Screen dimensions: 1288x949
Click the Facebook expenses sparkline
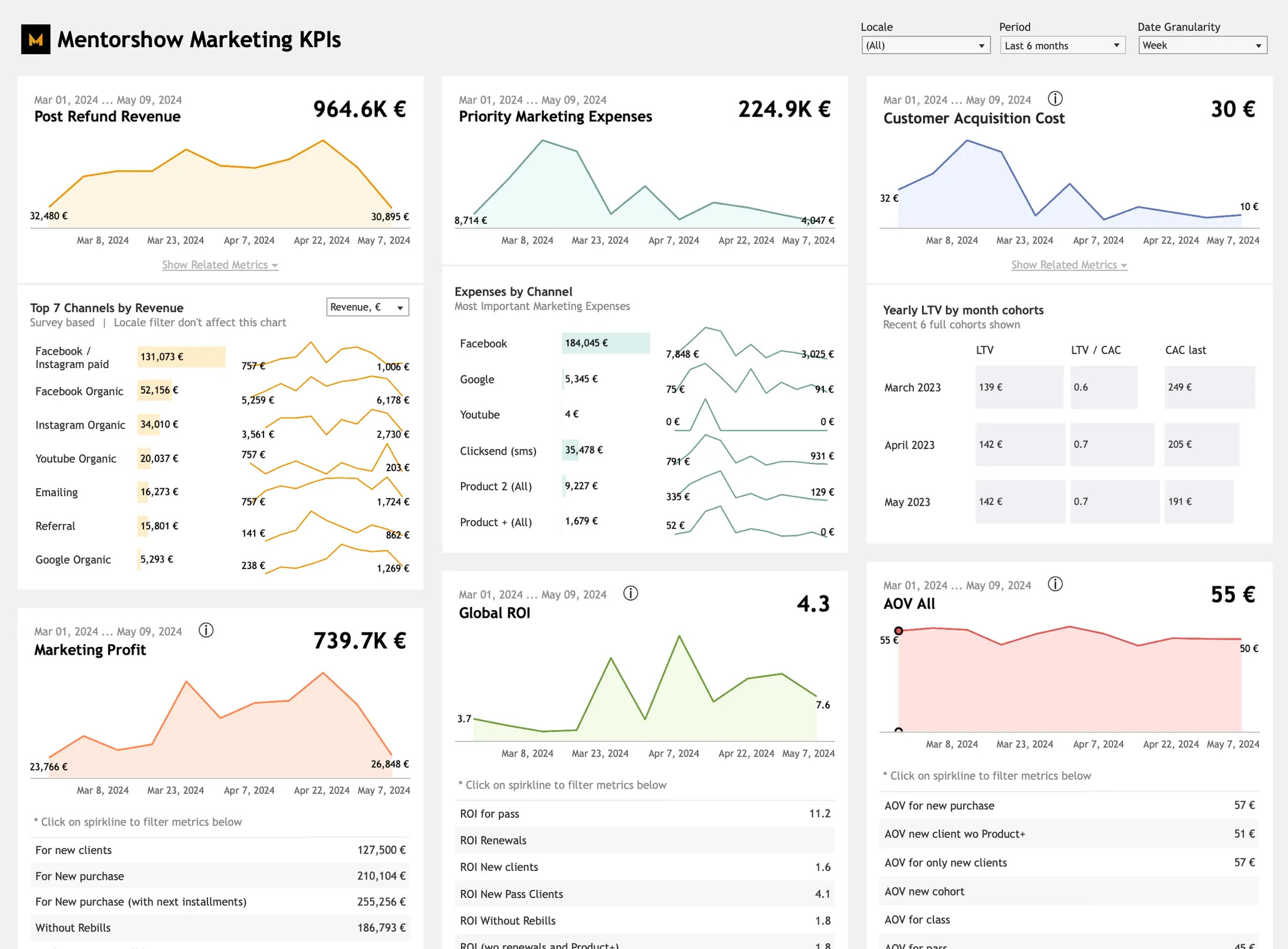[748, 343]
